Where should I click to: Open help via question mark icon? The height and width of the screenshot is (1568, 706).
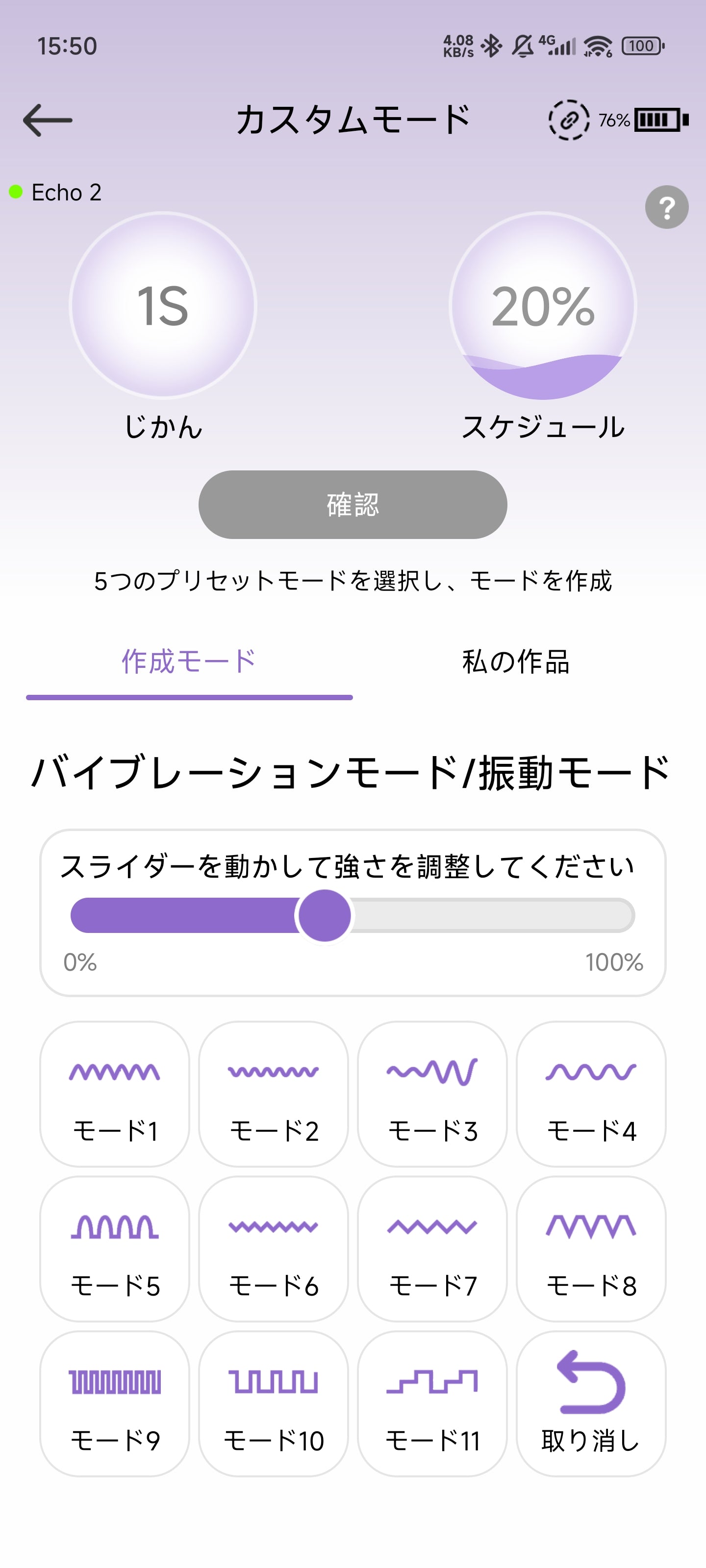pyautogui.click(x=666, y=207)
